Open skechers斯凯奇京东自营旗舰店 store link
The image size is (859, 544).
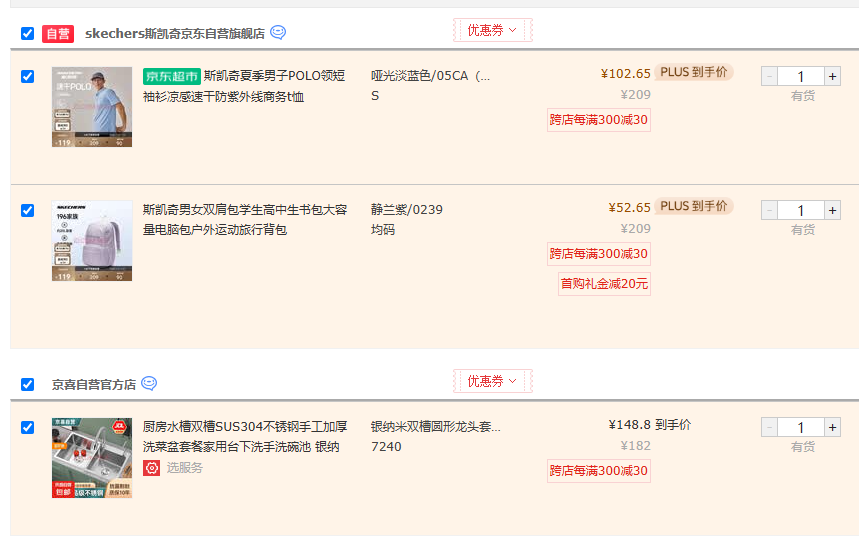(x=175, y=34)
